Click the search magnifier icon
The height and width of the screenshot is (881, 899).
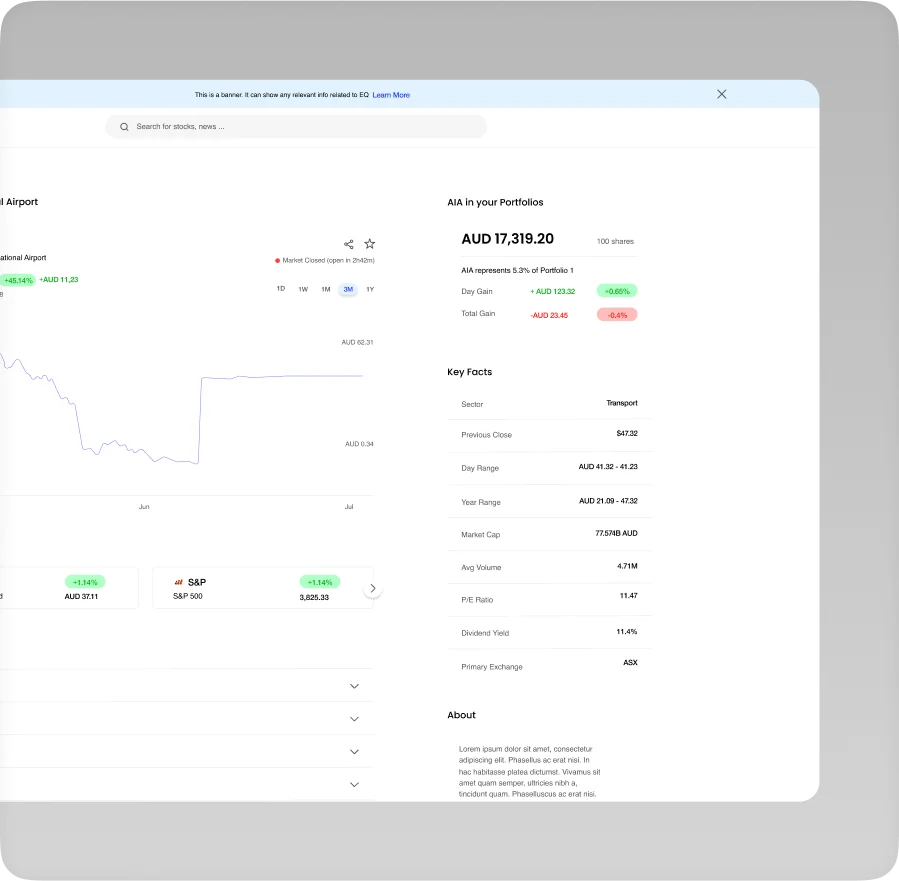tap(124, 127)
